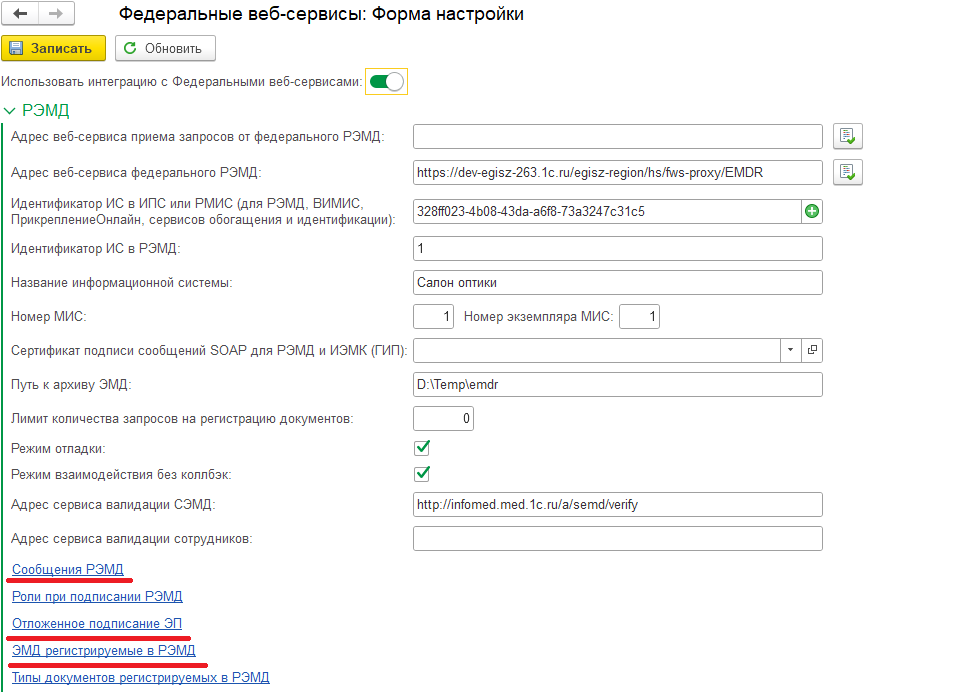Image resolution: width=953 pixels, height=692 pixels.
Task: Click green plus icon in ИС identifier field
Action: click(812, 211)
